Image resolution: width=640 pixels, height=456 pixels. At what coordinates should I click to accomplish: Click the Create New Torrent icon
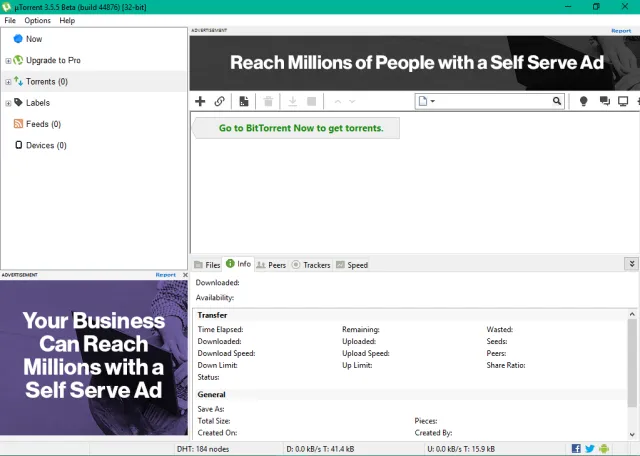(x=244, y=101)
